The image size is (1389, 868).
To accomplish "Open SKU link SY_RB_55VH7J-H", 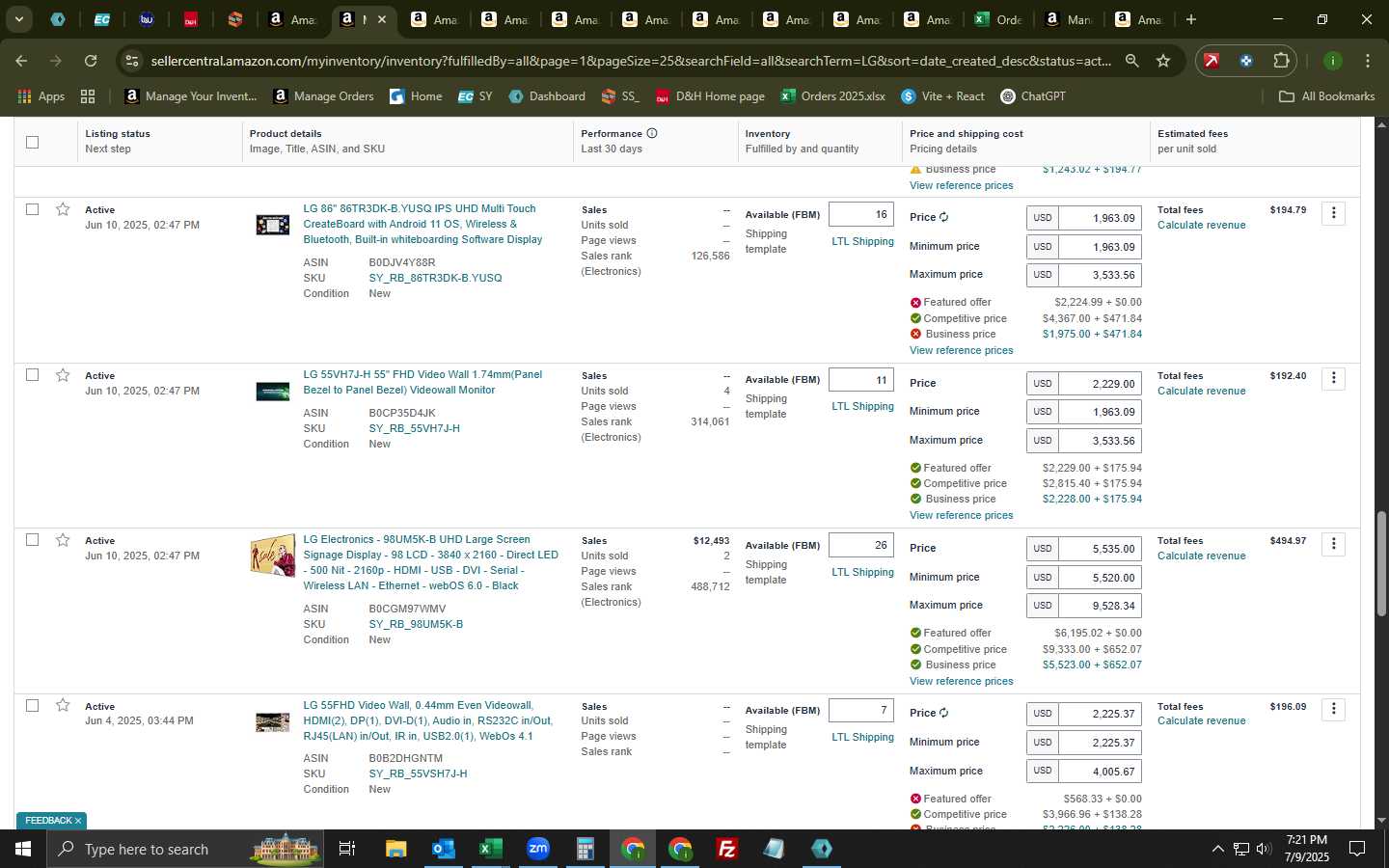I will 414,428.
